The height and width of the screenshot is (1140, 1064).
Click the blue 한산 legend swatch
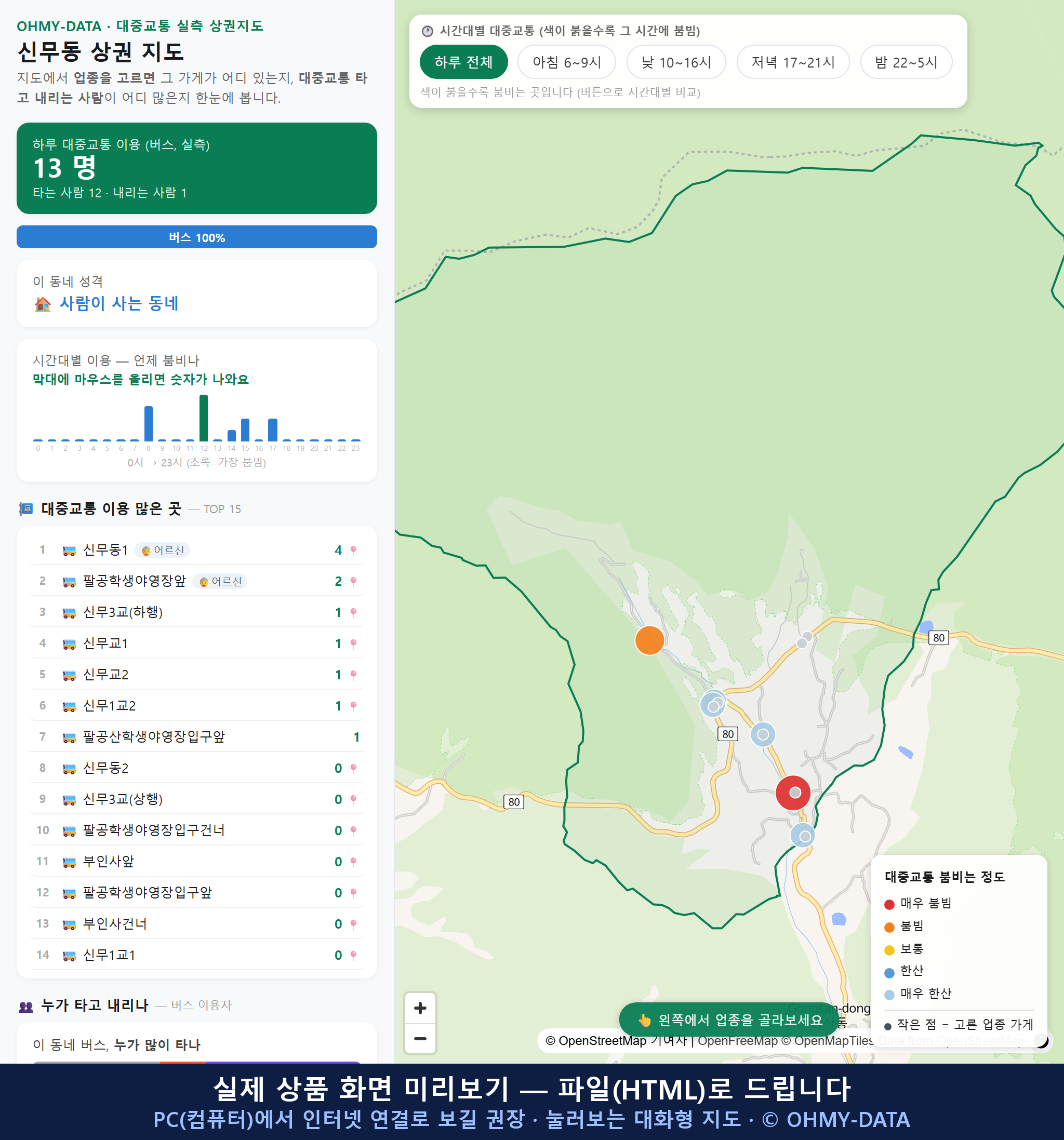[x=889, y=973]
